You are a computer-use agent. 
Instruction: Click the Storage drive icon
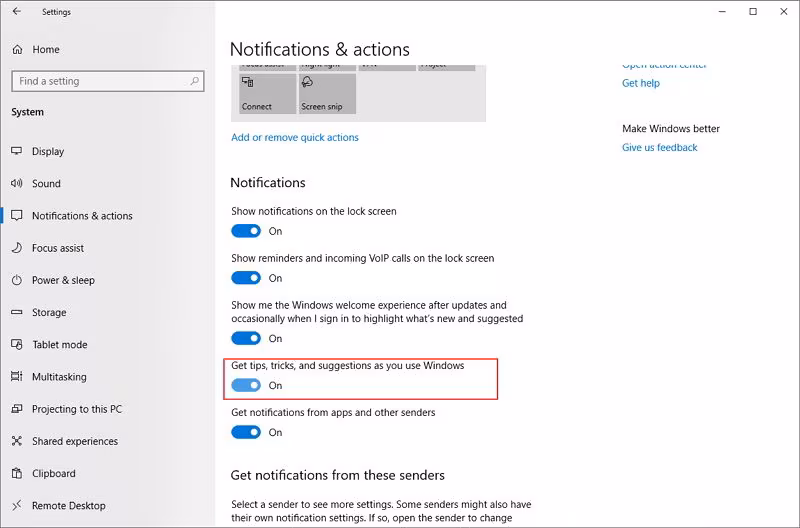(x=16, y=312)
